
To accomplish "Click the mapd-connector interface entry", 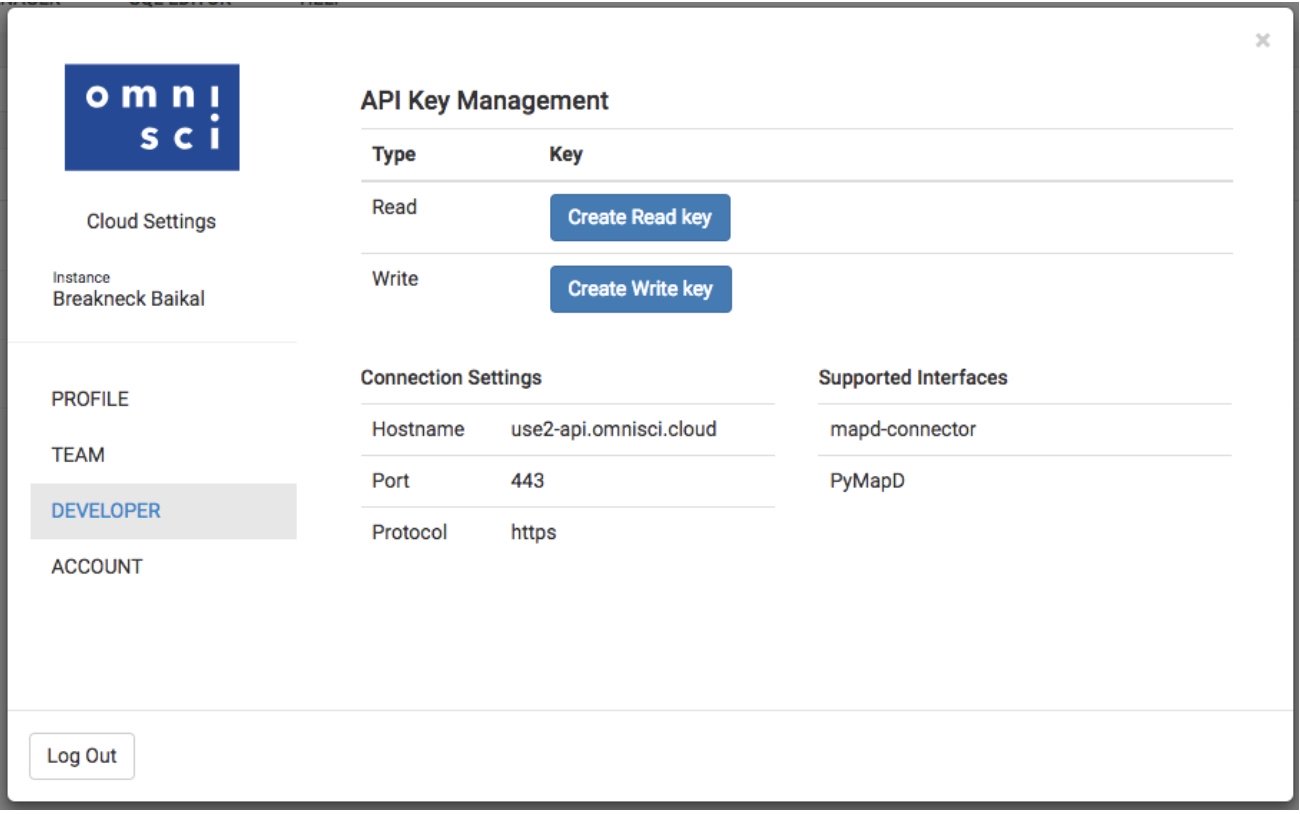I will pyautogui.click(x=903, y=430).
